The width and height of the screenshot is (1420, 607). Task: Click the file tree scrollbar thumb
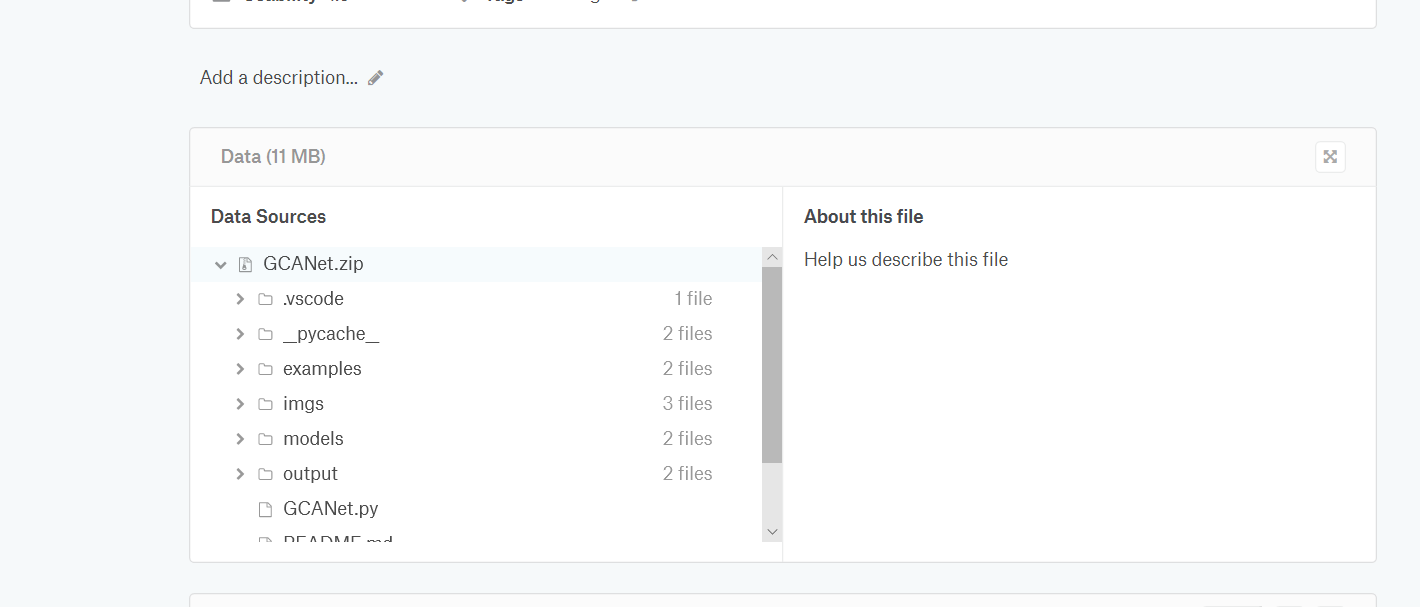pyautogui.click(x=771, y=365)
